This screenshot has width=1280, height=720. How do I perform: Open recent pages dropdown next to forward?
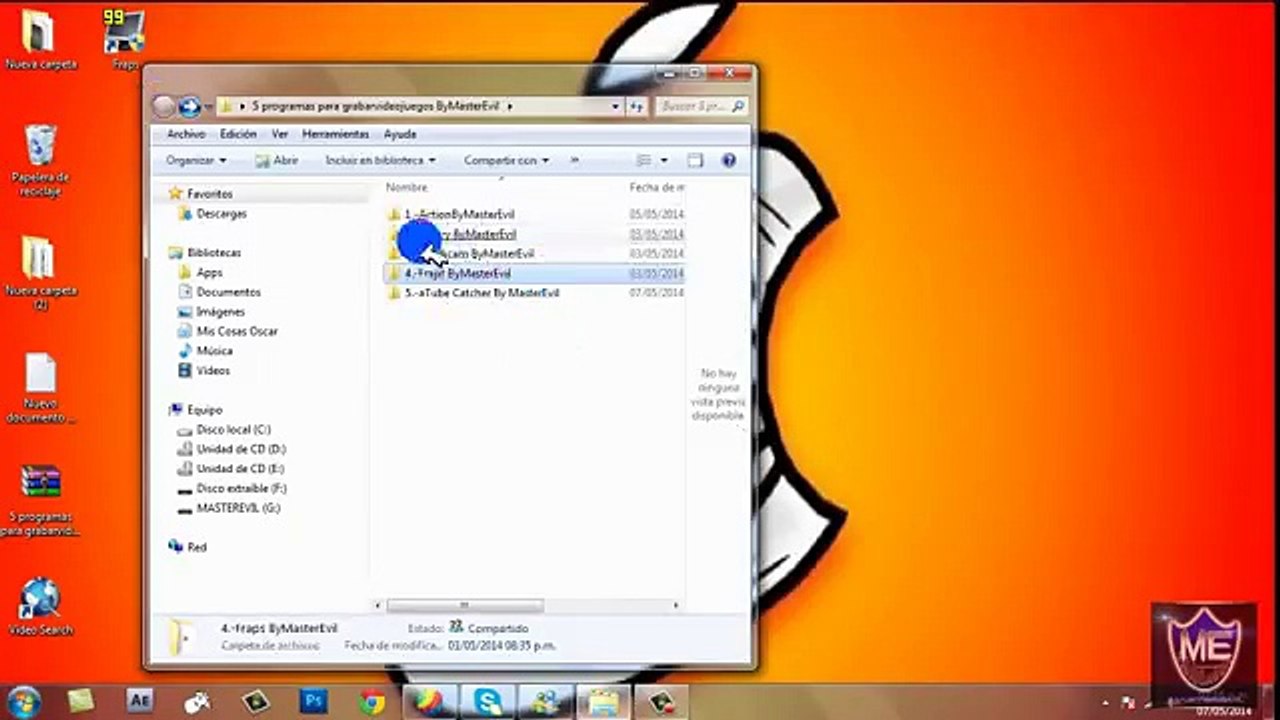(208, 106)
